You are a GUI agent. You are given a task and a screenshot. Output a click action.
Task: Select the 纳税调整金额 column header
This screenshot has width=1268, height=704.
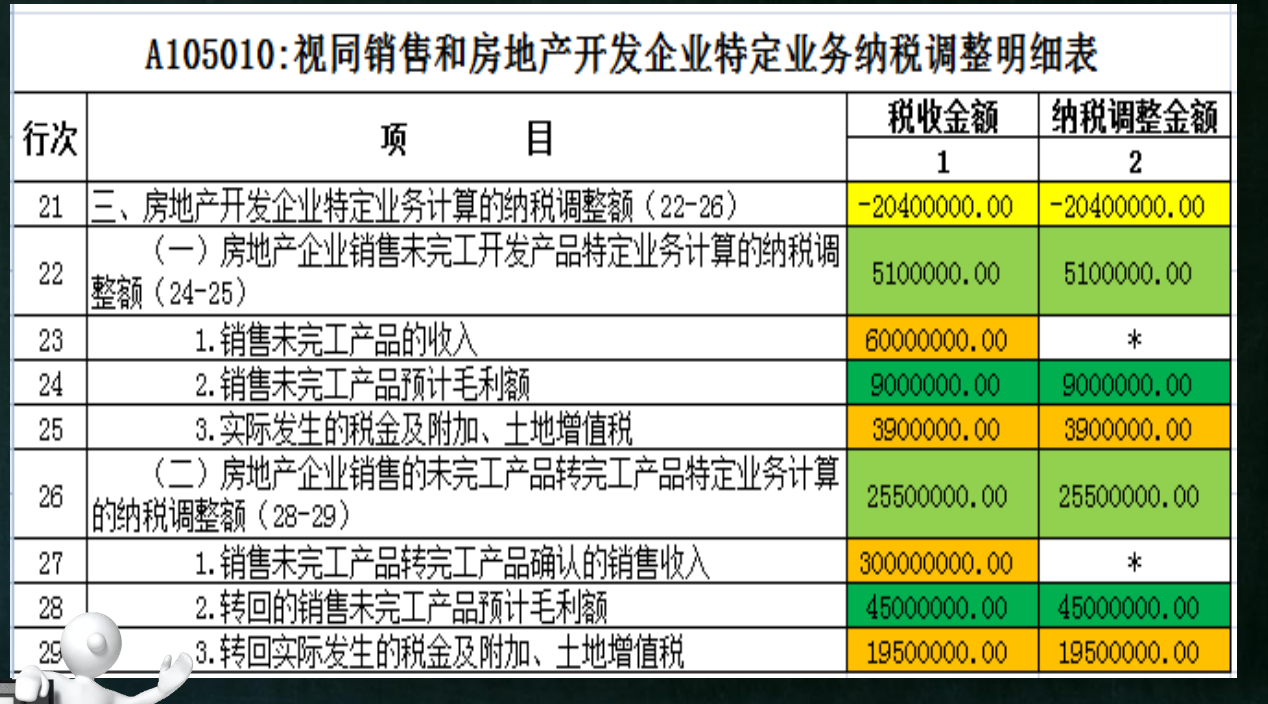click(1134, 118)
